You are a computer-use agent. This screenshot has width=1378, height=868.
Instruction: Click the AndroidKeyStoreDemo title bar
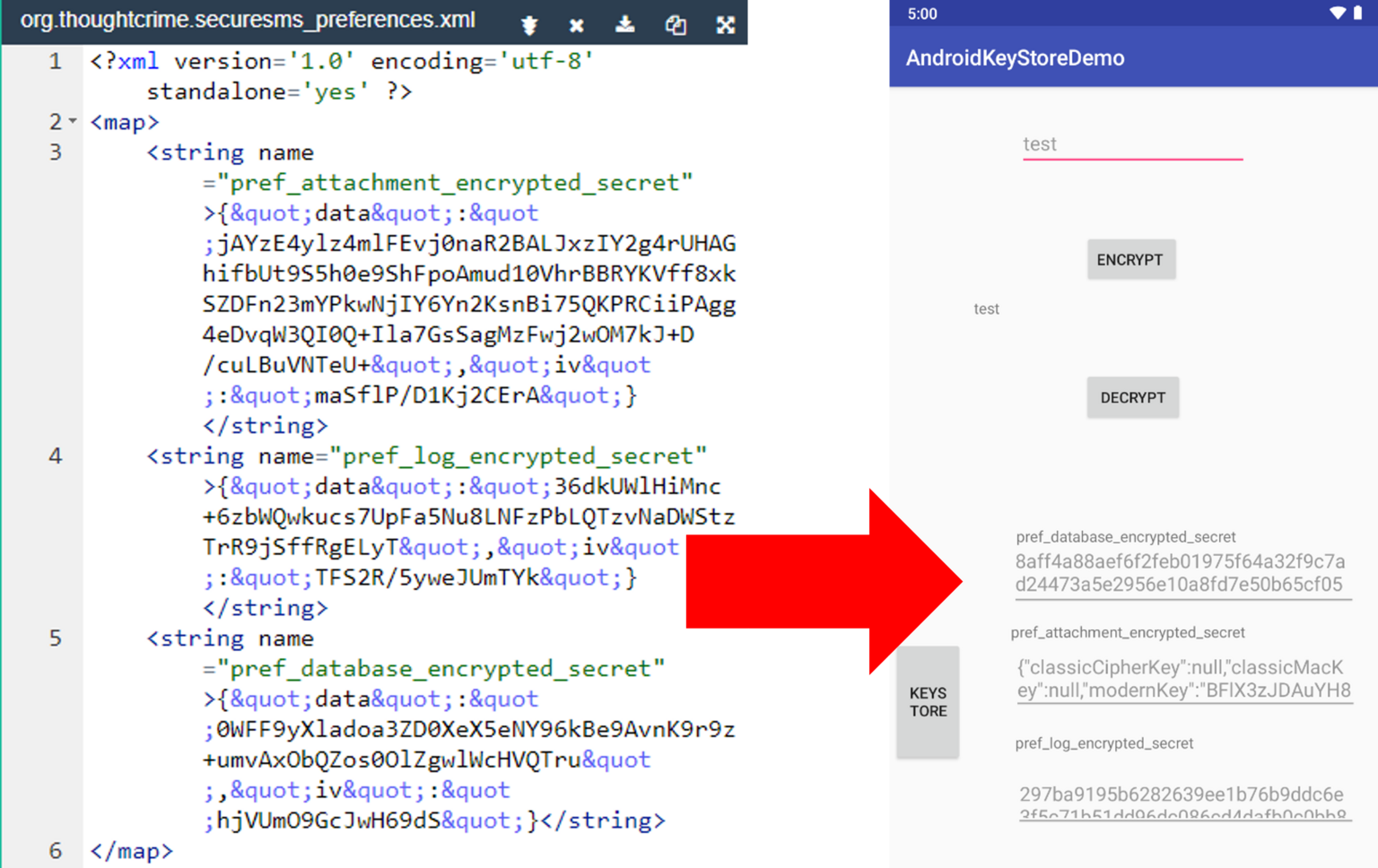coord(1015,57)
